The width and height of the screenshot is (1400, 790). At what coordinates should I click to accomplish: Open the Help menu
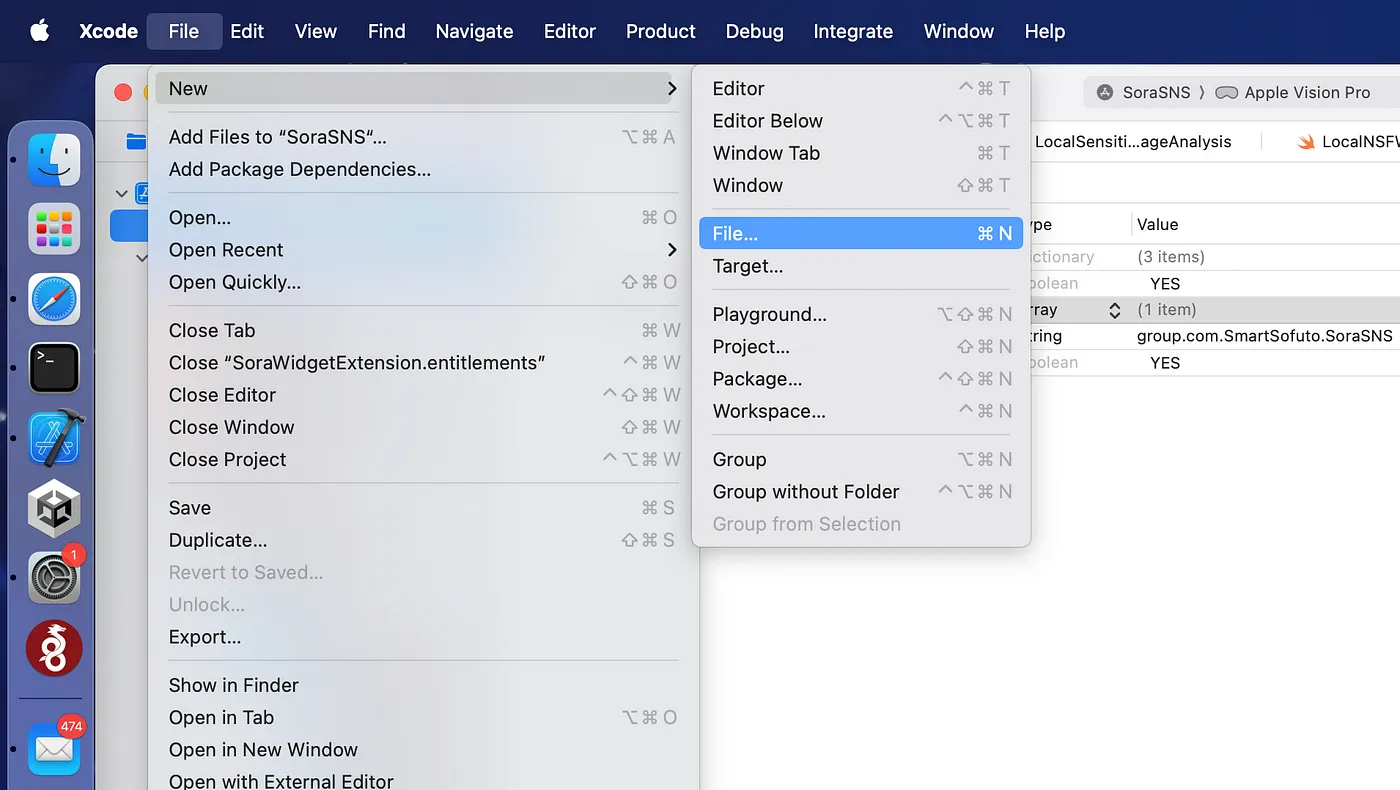1045,31
